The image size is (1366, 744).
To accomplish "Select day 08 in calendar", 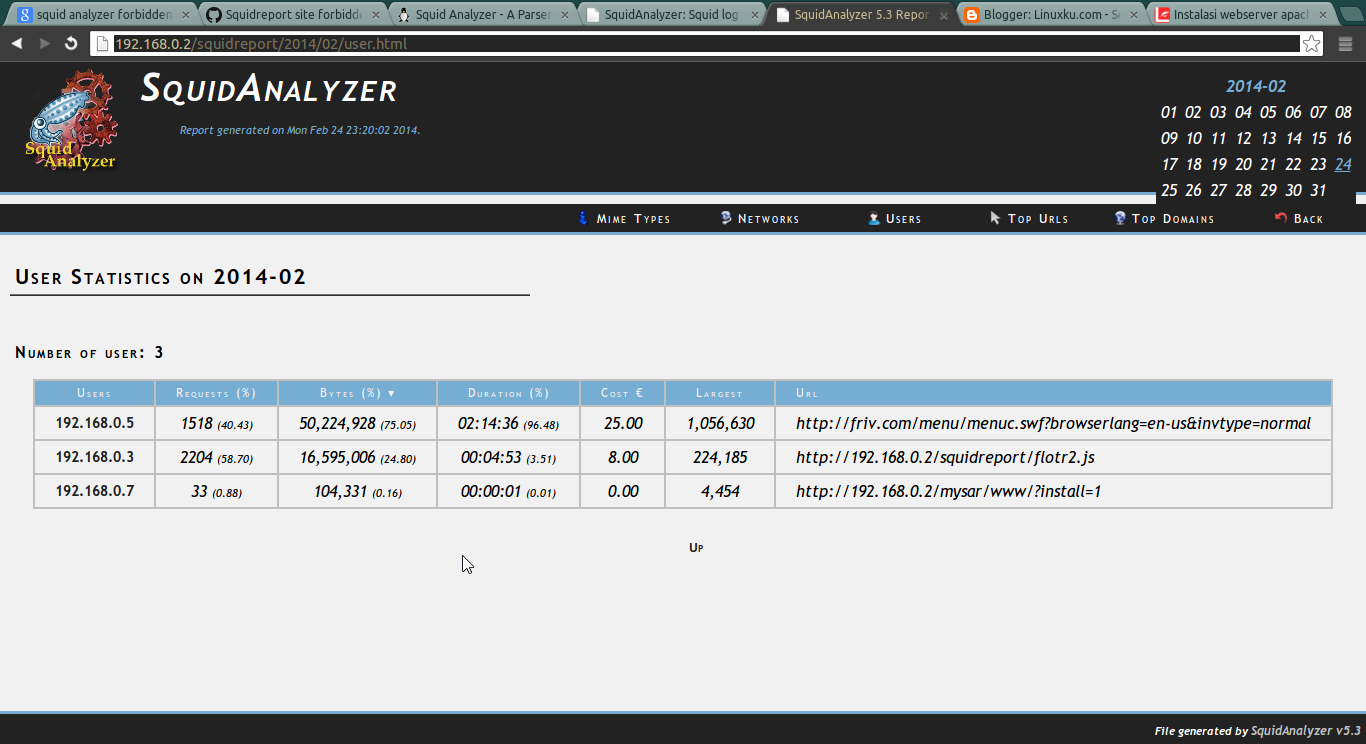I will (1343, 113).
